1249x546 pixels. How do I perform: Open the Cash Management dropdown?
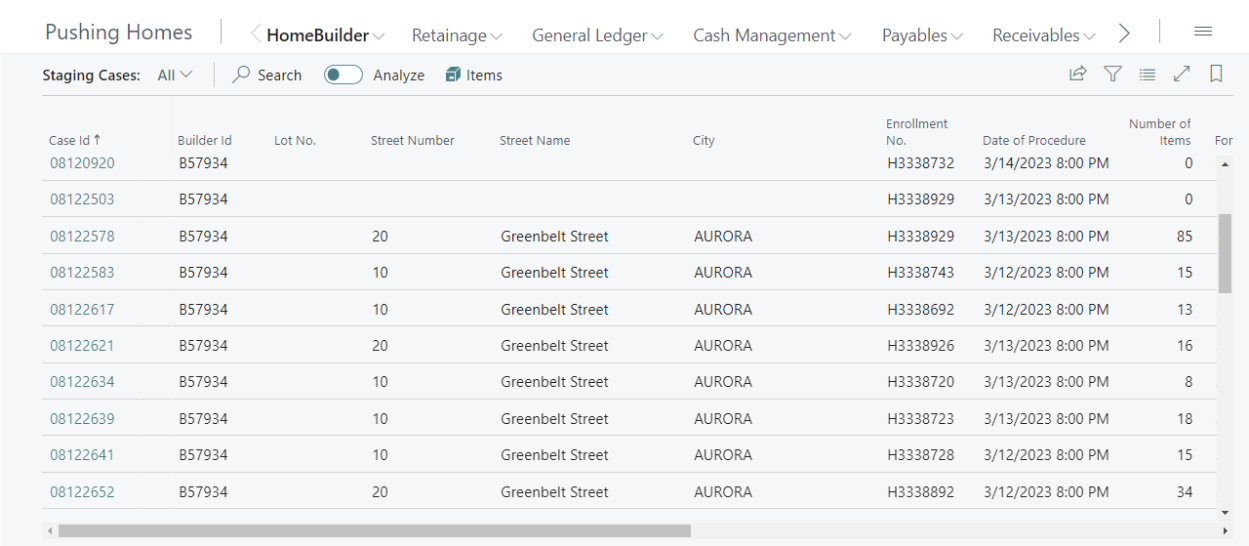(x=771, y=35)
